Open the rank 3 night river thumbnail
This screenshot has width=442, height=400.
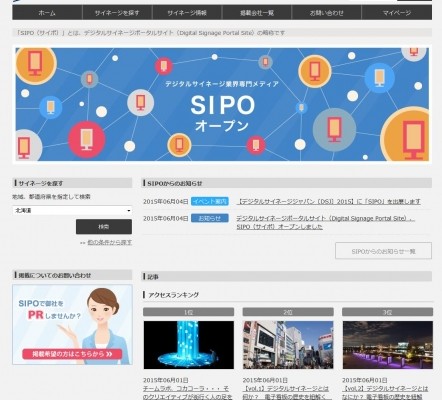[x=388, y=345]
